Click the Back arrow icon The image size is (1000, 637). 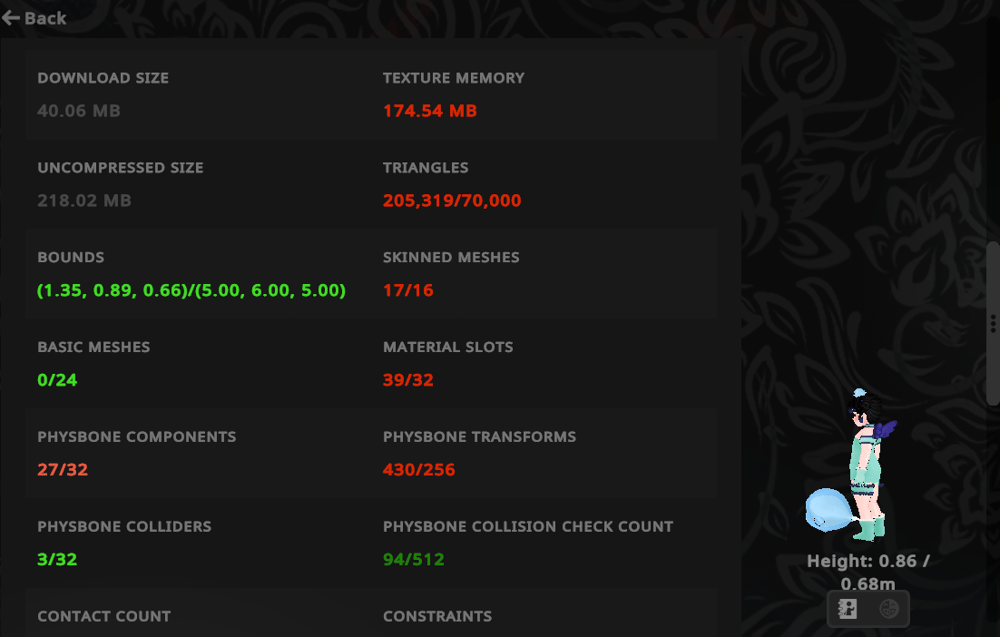point(11,17)
